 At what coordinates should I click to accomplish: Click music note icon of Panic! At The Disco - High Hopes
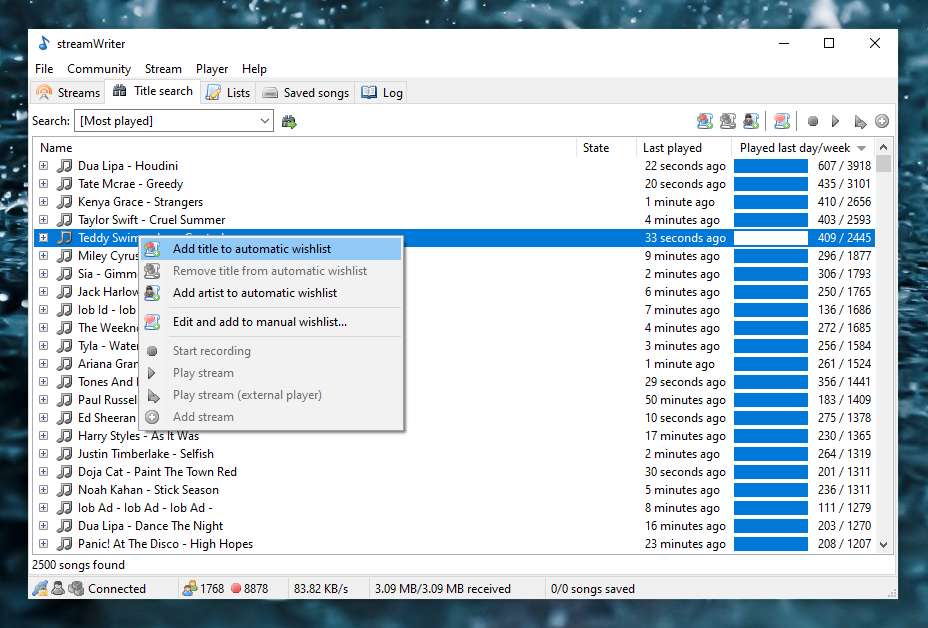point(65,543)
